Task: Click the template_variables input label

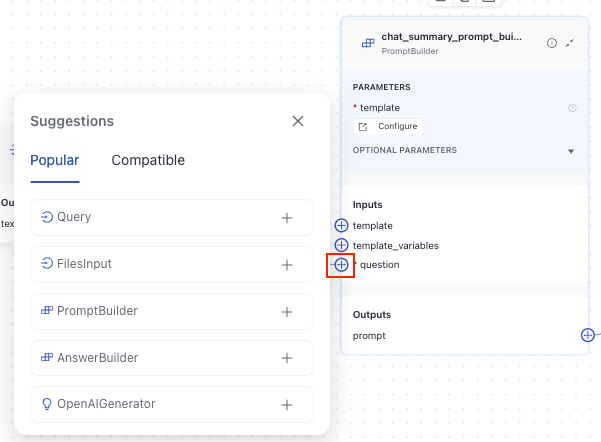Action: pyautogui.click(x=396, y=246)
